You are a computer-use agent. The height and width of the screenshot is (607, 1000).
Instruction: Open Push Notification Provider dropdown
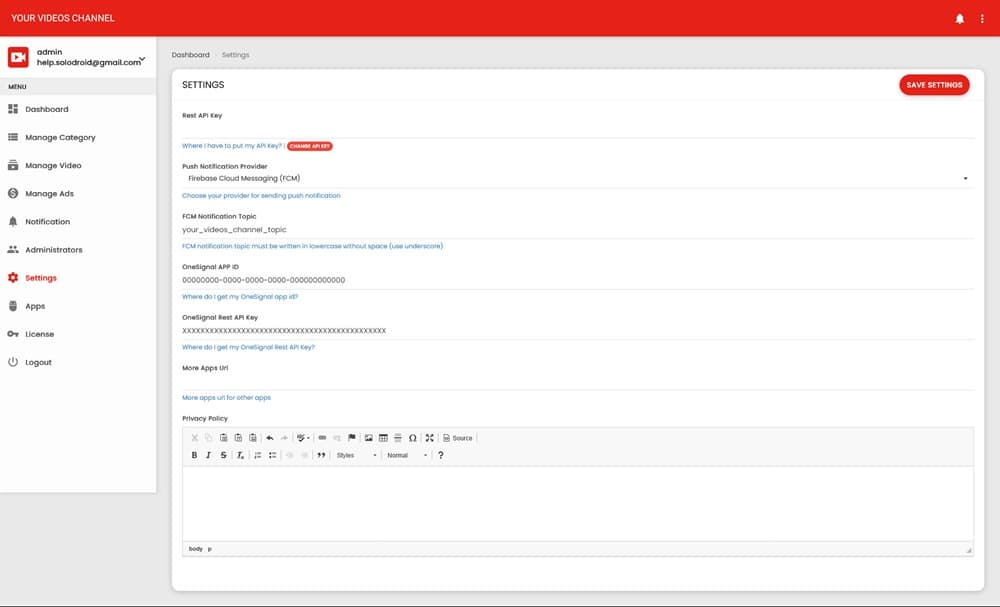point(576,178)
